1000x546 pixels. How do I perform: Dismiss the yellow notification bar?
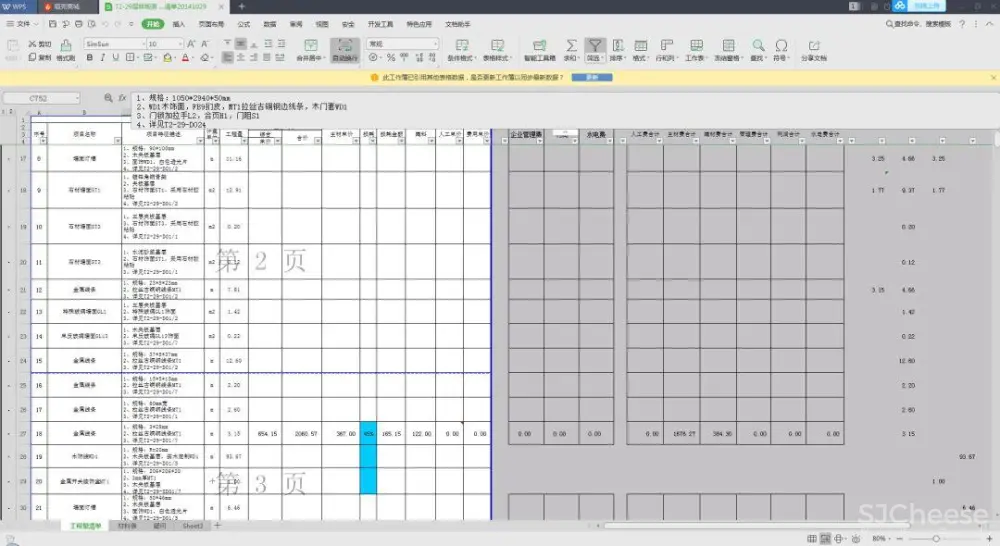[991, 77]
